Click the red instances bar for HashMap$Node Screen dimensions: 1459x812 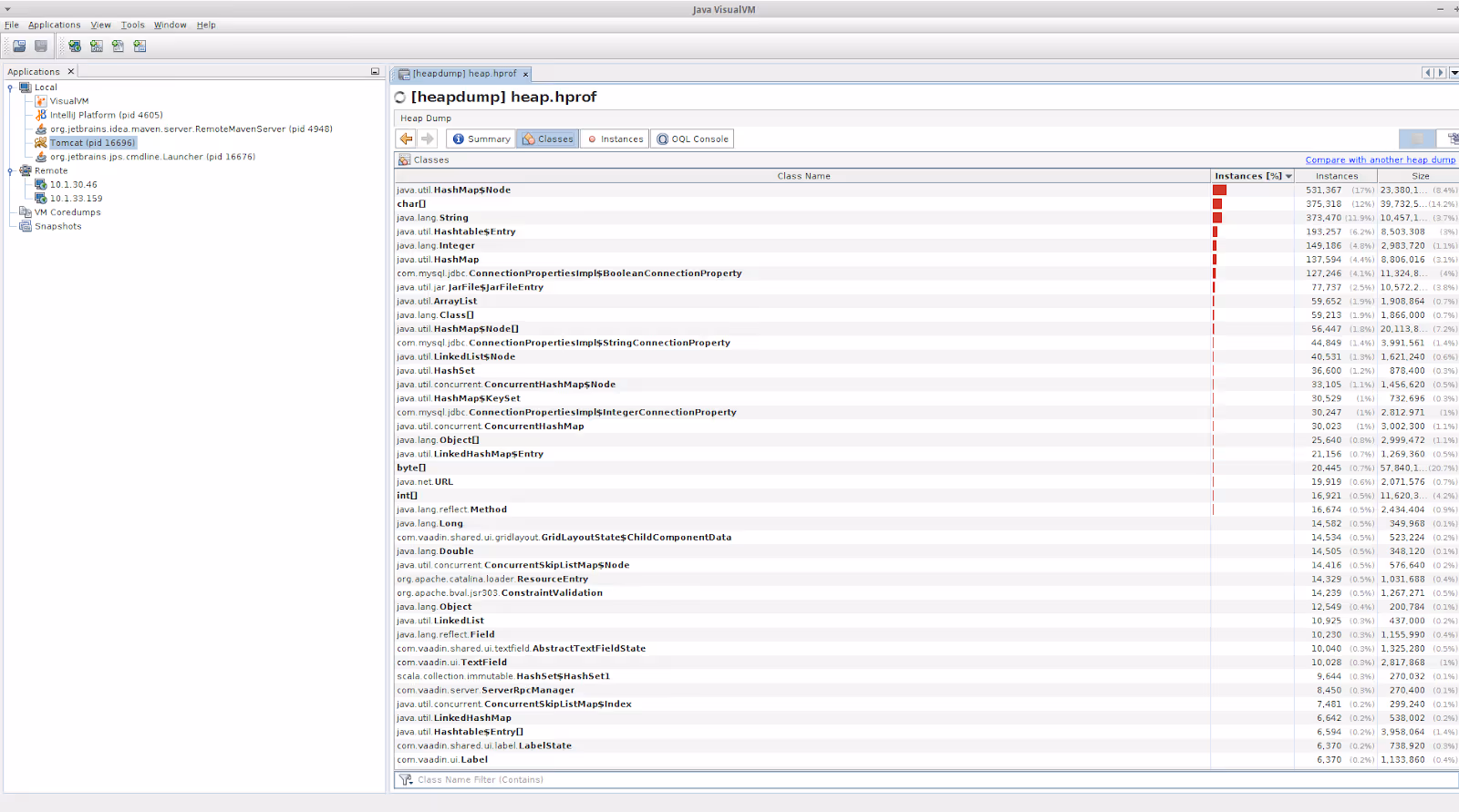pyautogui.click(x=1219, y=190)
